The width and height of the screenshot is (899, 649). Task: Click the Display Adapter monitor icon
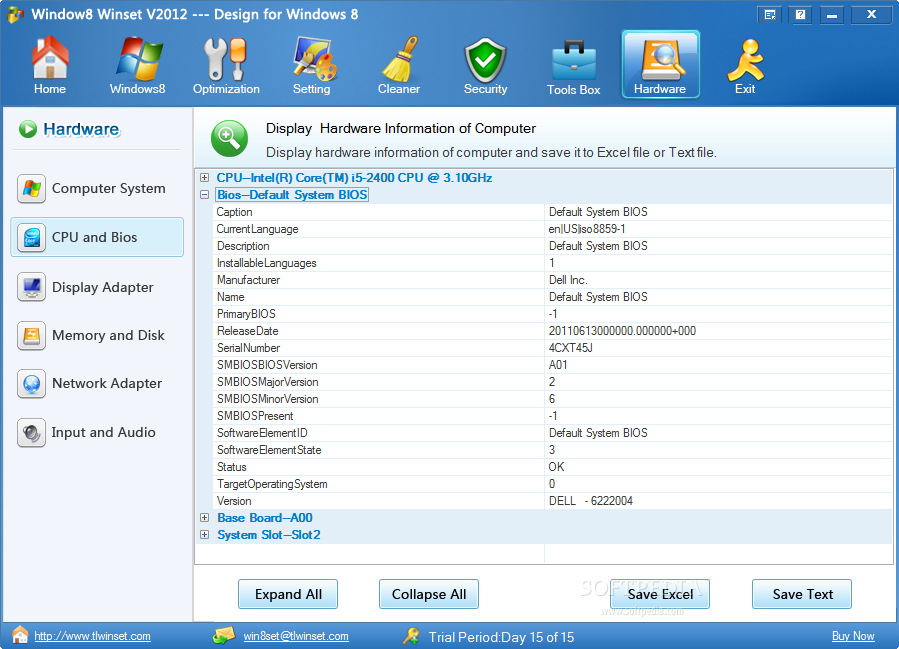pyautogui.click(x=32, y=287)
